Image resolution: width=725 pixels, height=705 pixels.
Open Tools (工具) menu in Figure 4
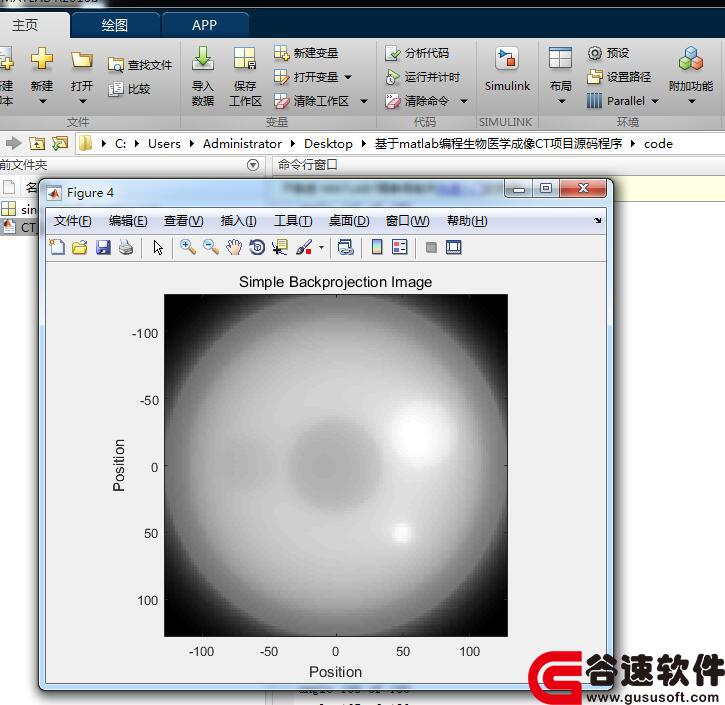click(293, 221)
